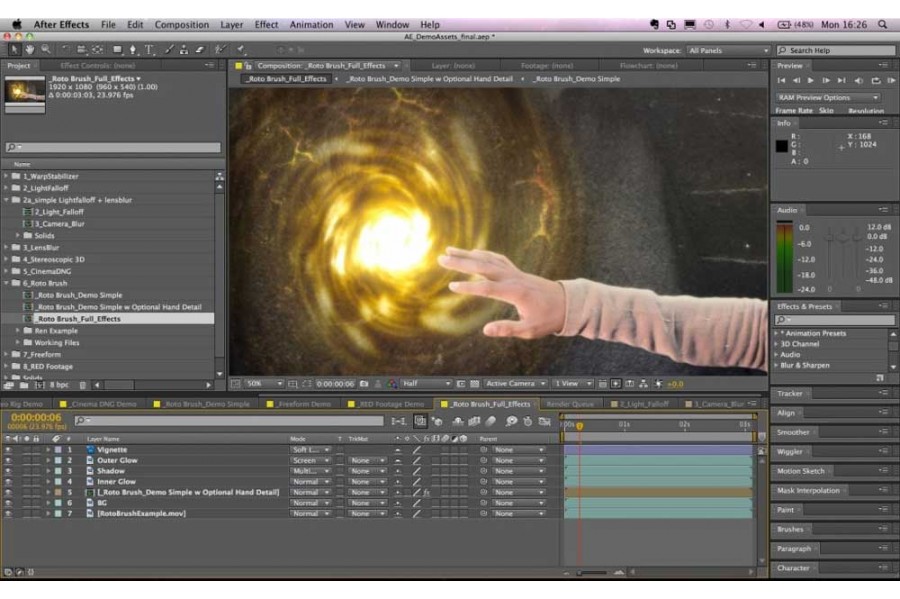Open the Half resolution dropdown
This screenshot has height=599, width=900.
tap(426, 384)
